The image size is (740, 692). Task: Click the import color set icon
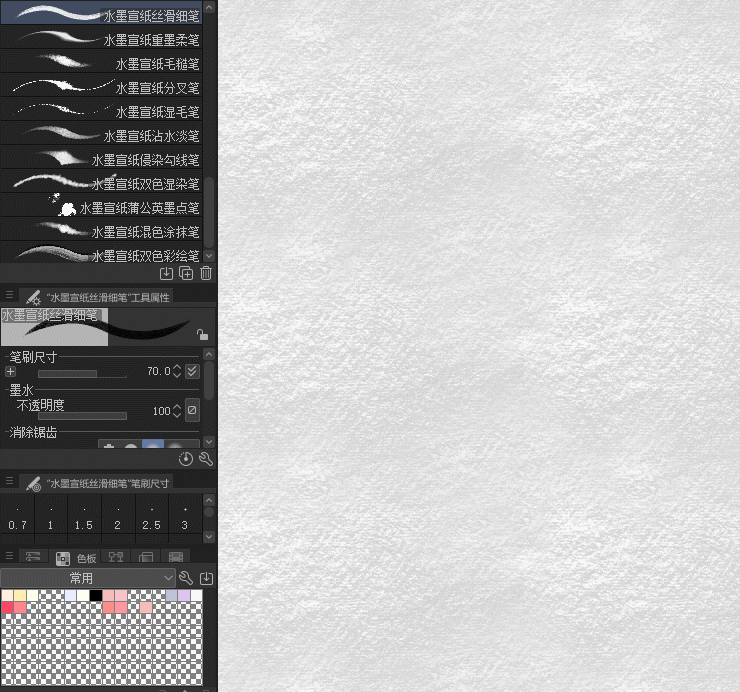207,578
